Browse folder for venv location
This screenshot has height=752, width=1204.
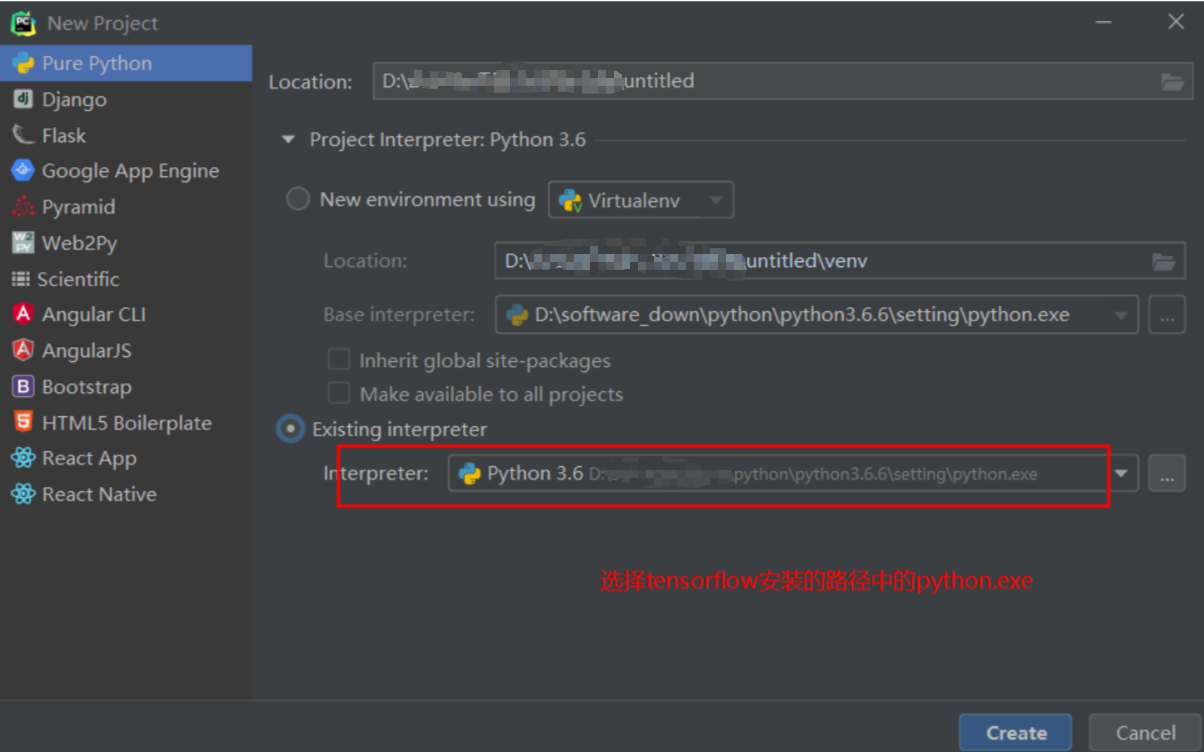[1163, 262]
